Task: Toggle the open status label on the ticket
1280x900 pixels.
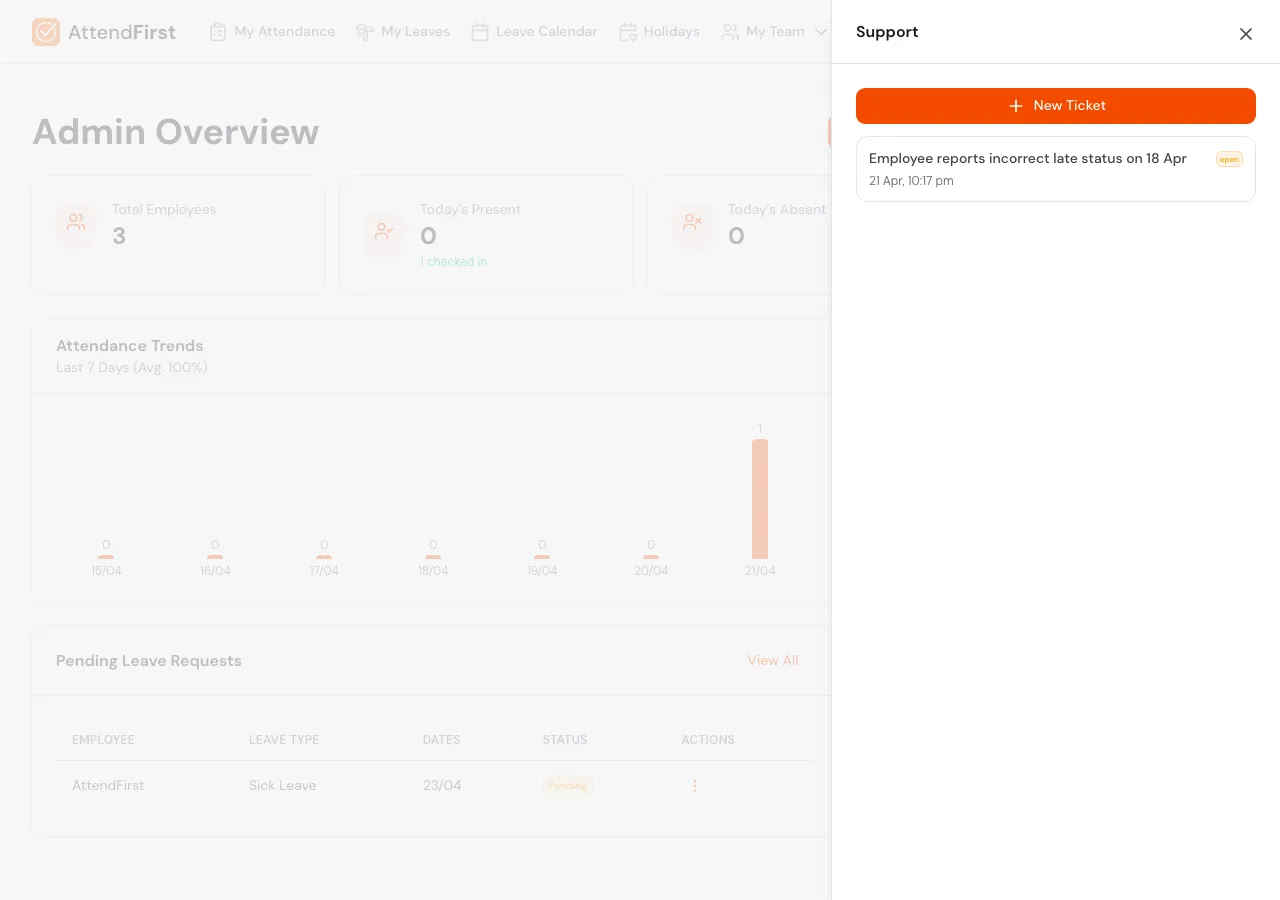Action: (1229, 159)
